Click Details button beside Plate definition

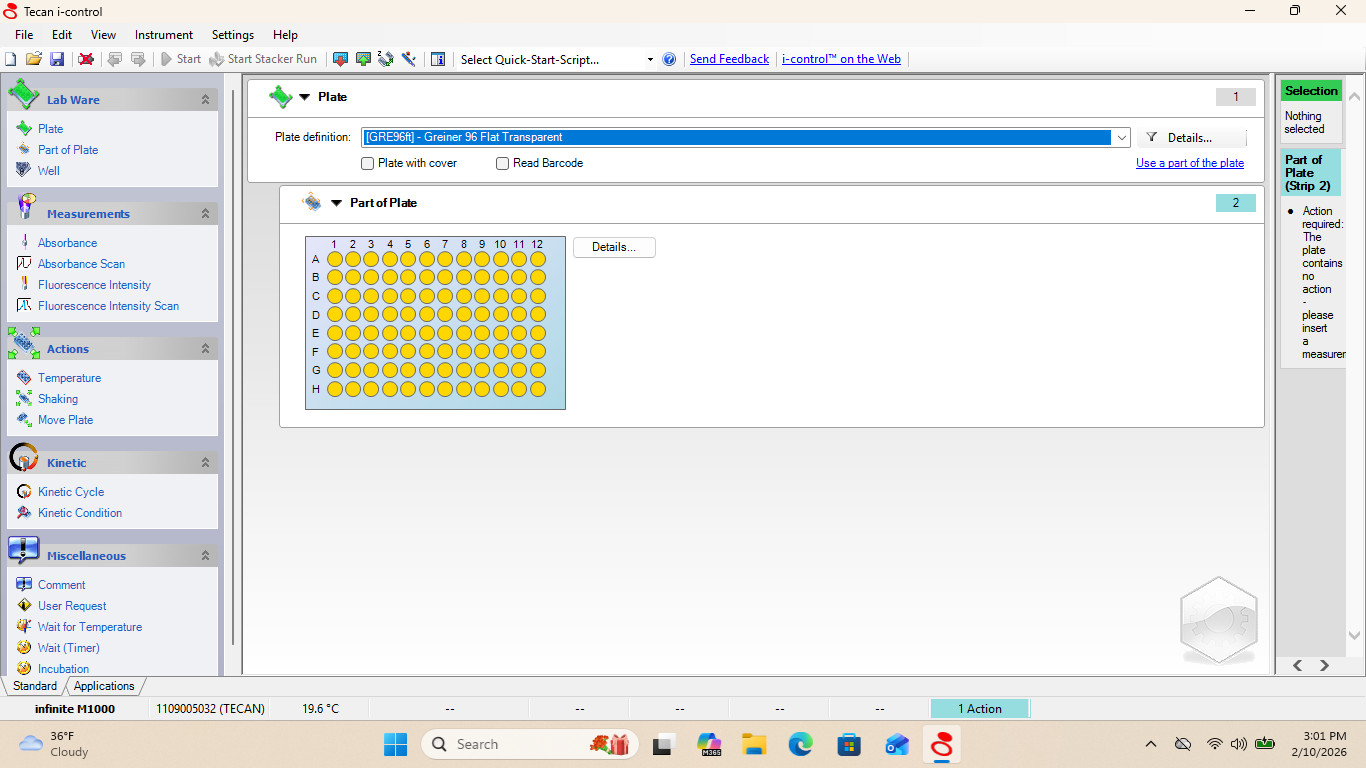[1191, 138]
